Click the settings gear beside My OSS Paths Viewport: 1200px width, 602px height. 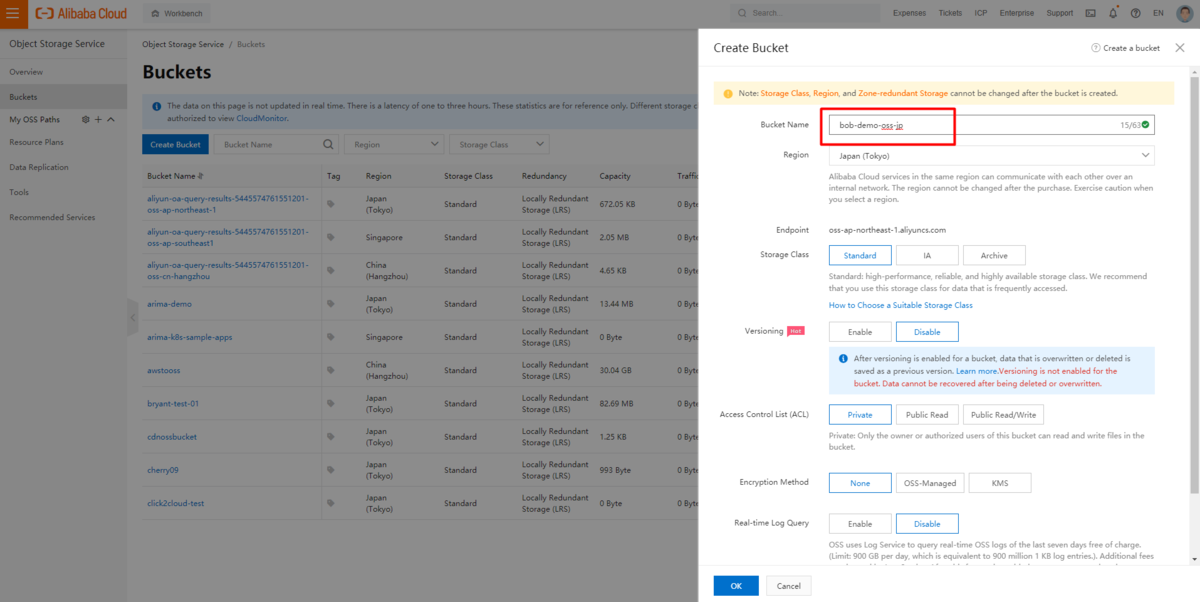click(x=85, y=119)
